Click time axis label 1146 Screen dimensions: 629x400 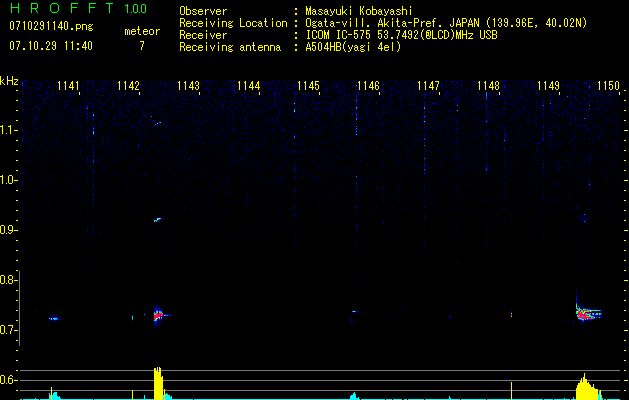tap(368, 86)
